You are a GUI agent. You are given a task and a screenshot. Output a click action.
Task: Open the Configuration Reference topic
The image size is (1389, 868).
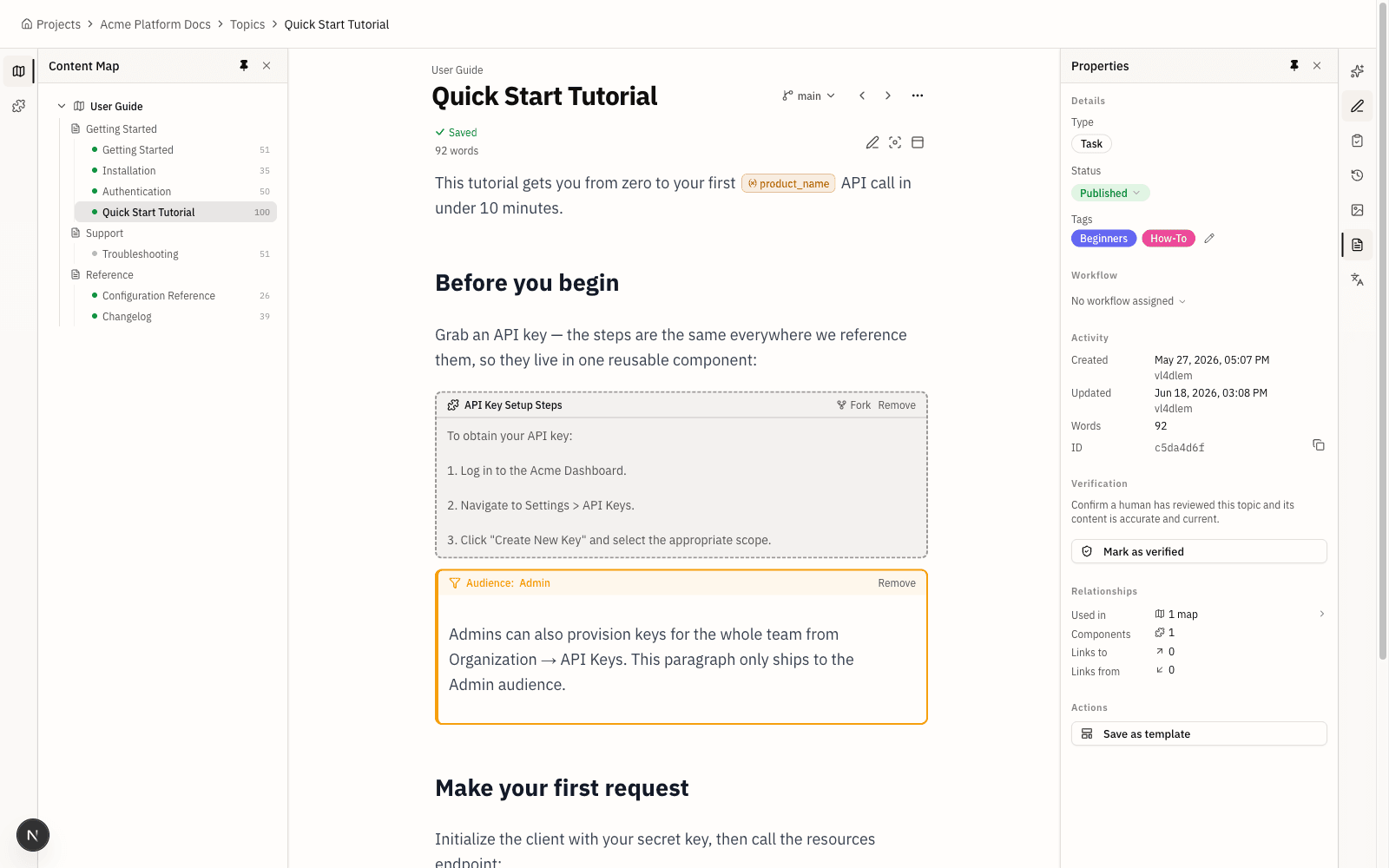pos(175,295)
